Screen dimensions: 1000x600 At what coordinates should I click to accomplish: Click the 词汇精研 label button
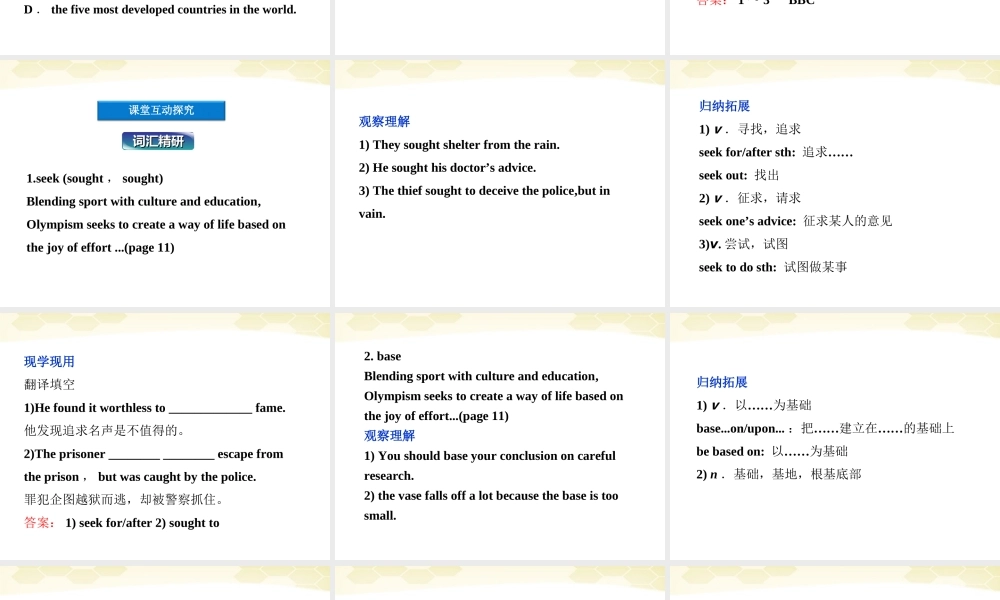[x=158, y=141]
